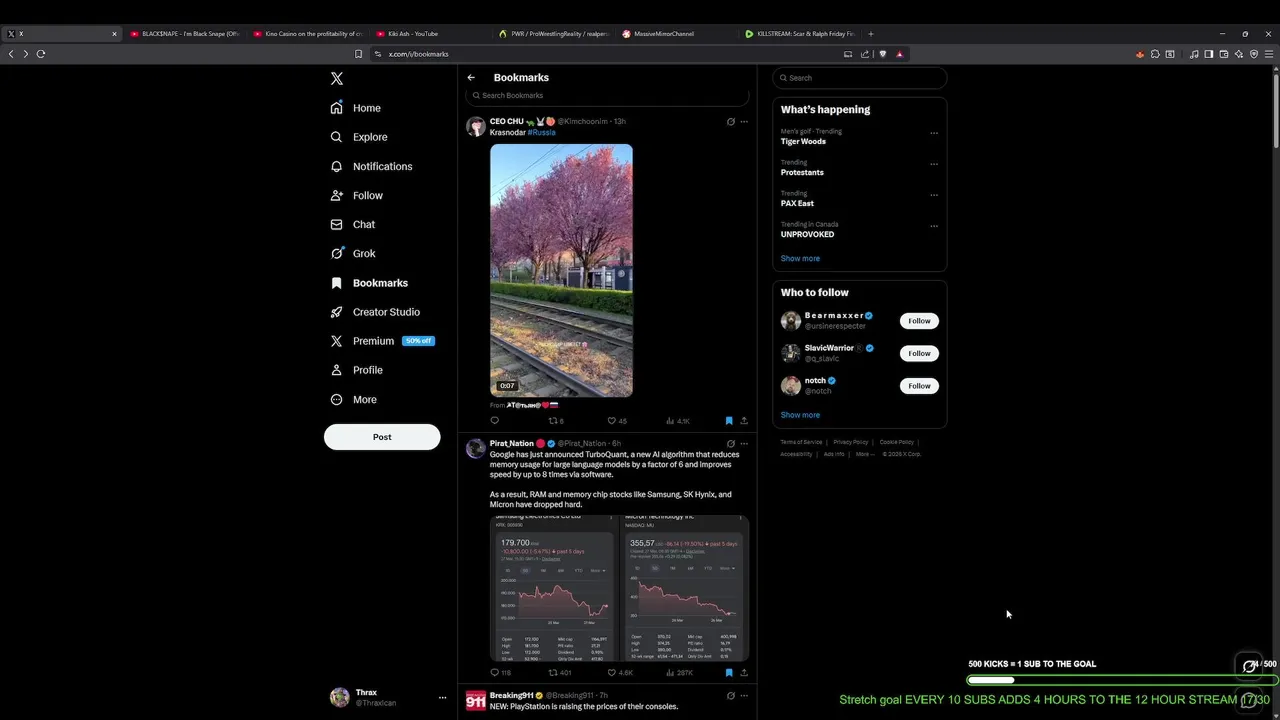Play the Krasnodar cherry blossom video
Viewport: 1280px width, 720px height.
(x=561, y=270)
